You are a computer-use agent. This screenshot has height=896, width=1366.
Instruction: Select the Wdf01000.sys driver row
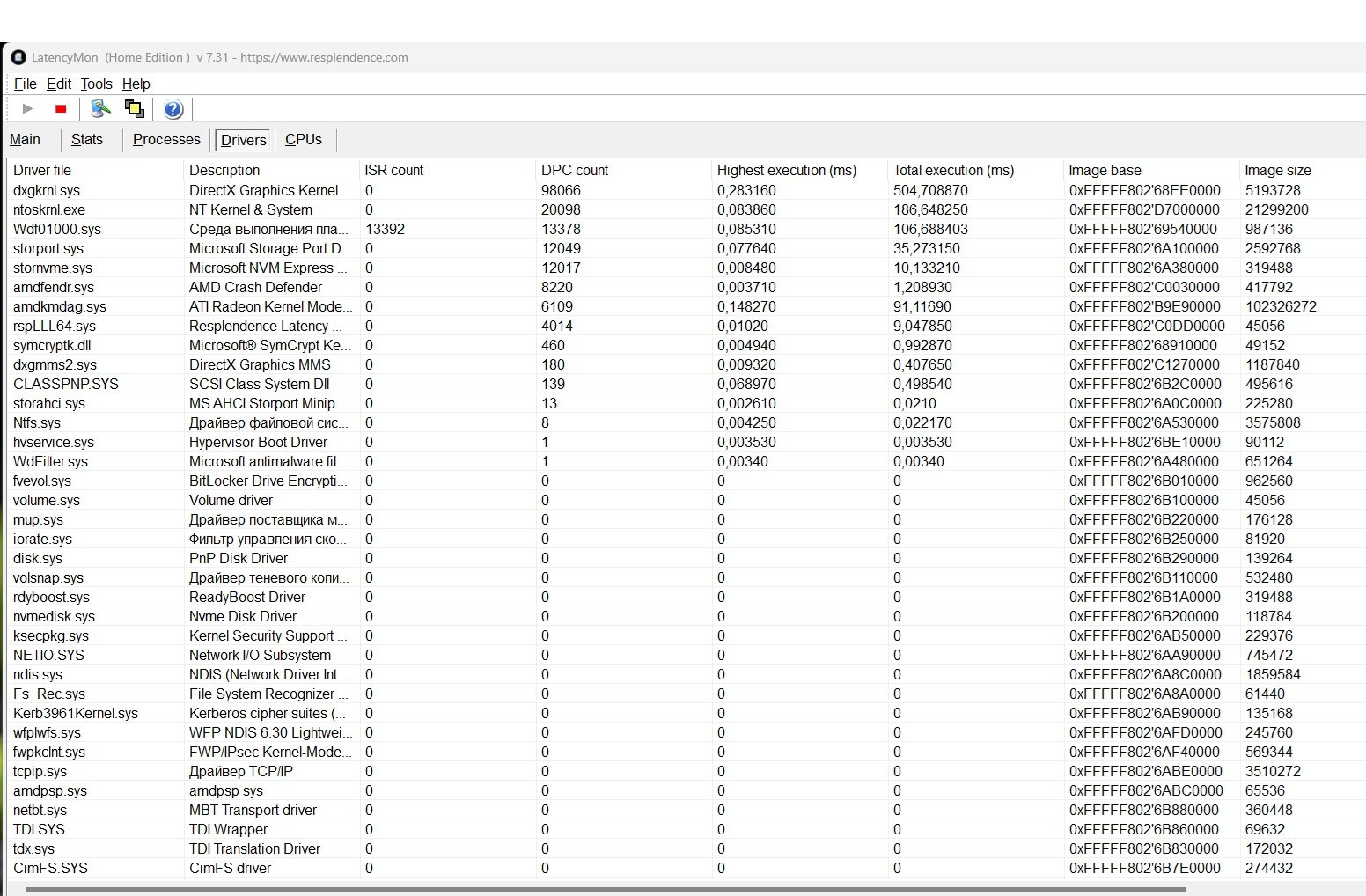(687, 229)
